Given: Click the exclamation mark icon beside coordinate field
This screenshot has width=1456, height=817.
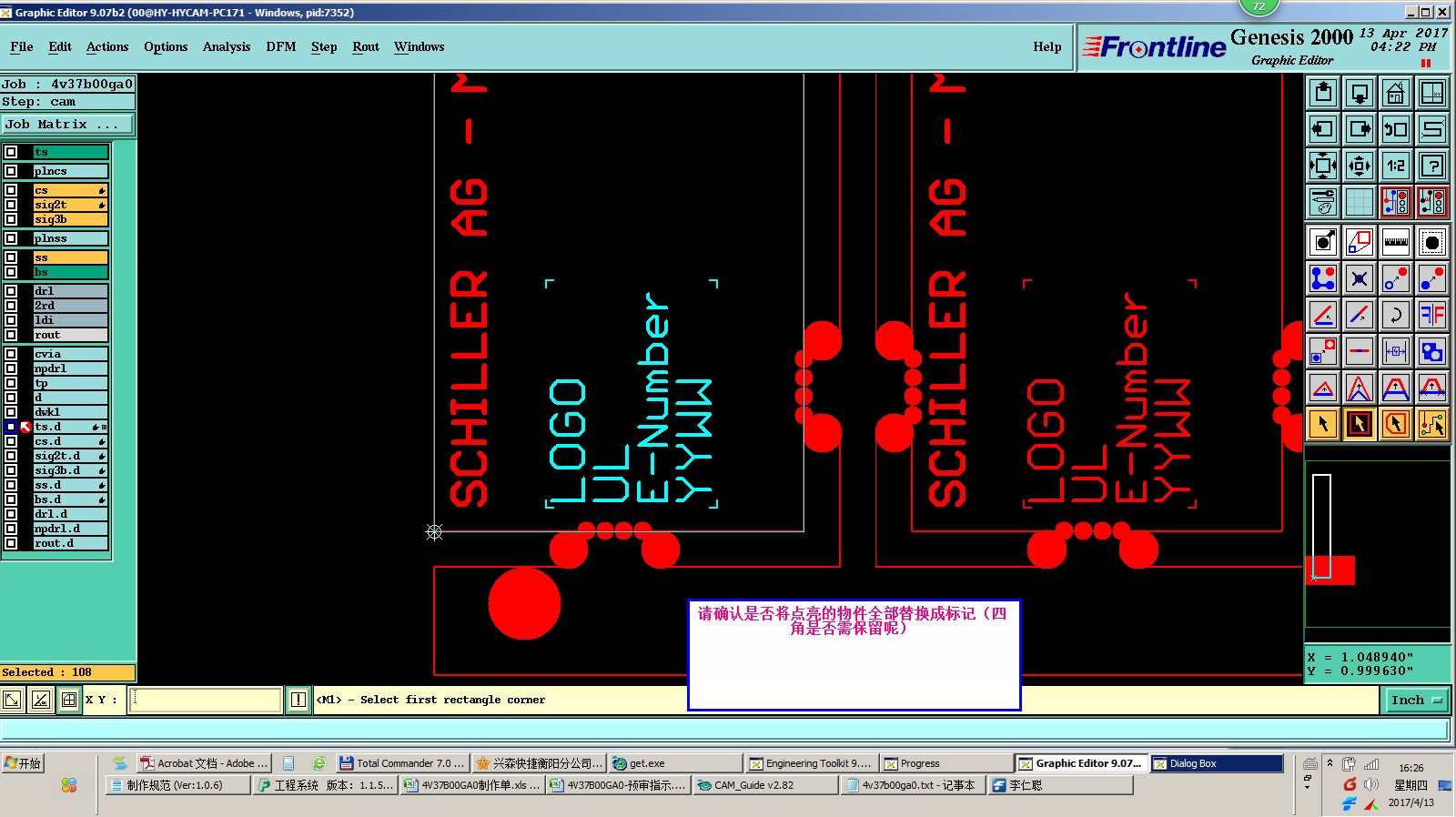Looking at the screenshot, I should 298,700.
